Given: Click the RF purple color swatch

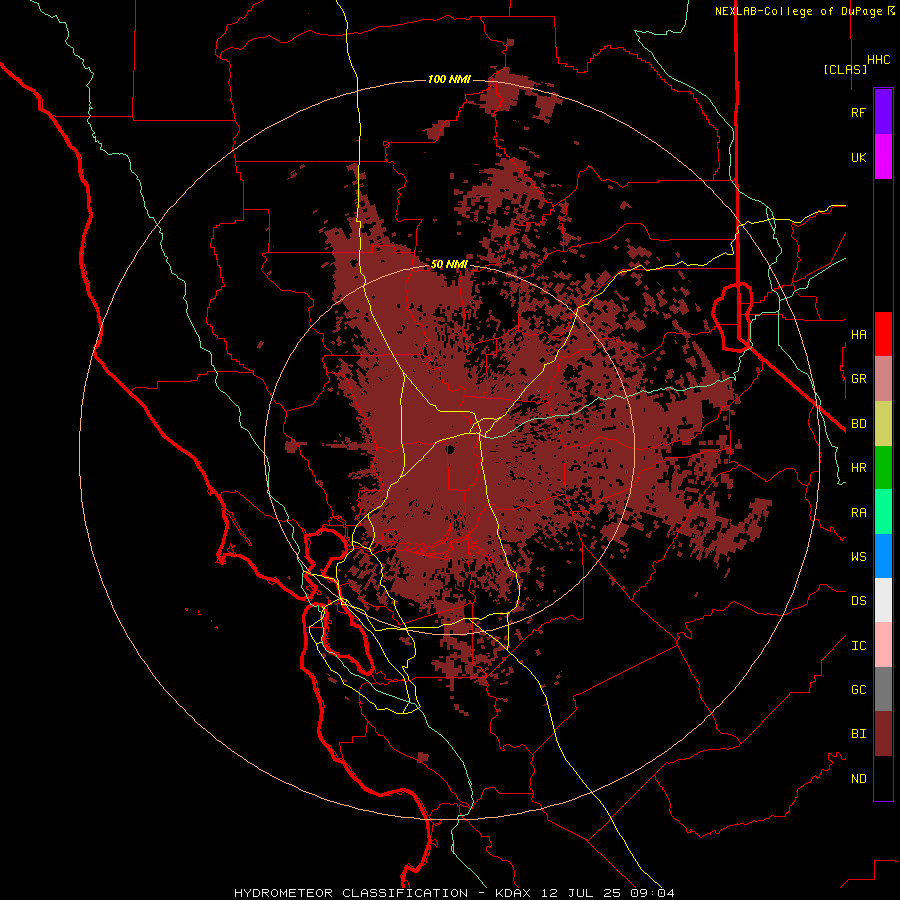Looking at the screenshot, I should coord(883,112).
